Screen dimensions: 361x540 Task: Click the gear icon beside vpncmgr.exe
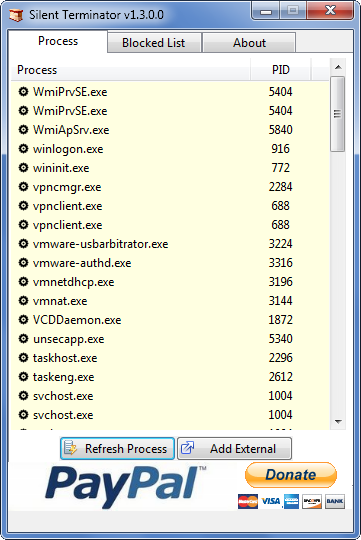click(23, 187)
